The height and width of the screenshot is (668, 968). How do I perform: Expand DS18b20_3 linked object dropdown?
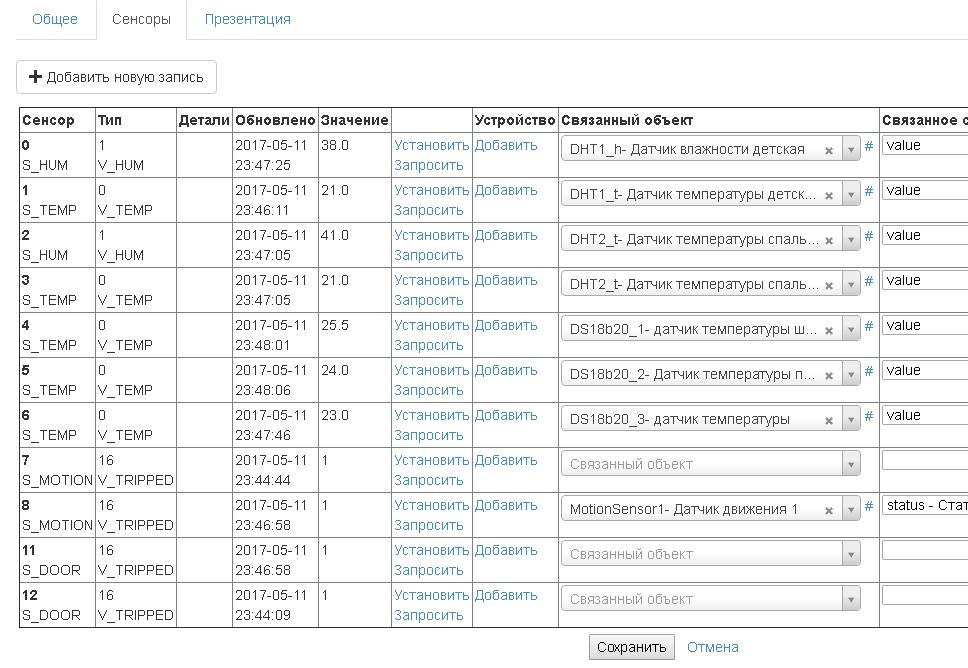click(x=851, y=420)
